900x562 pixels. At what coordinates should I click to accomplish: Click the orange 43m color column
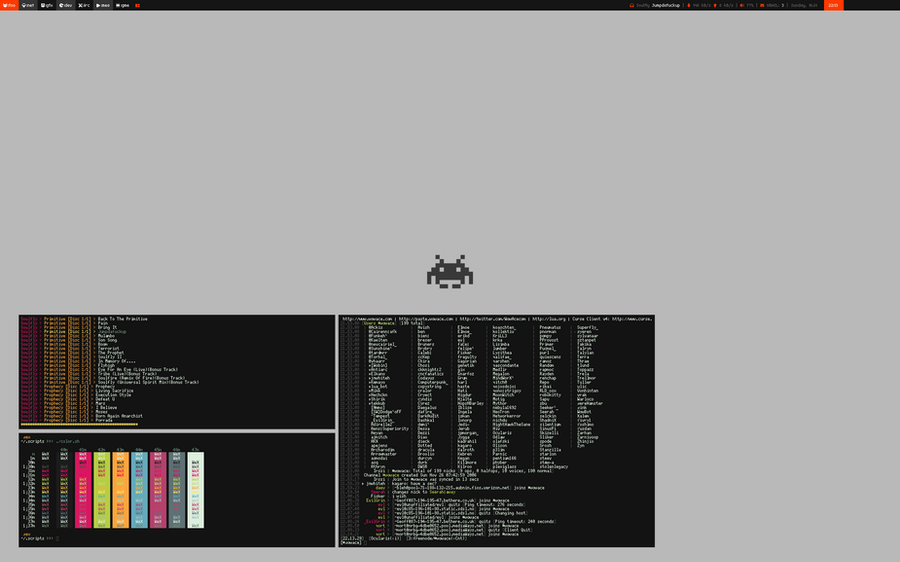(121, 490)
